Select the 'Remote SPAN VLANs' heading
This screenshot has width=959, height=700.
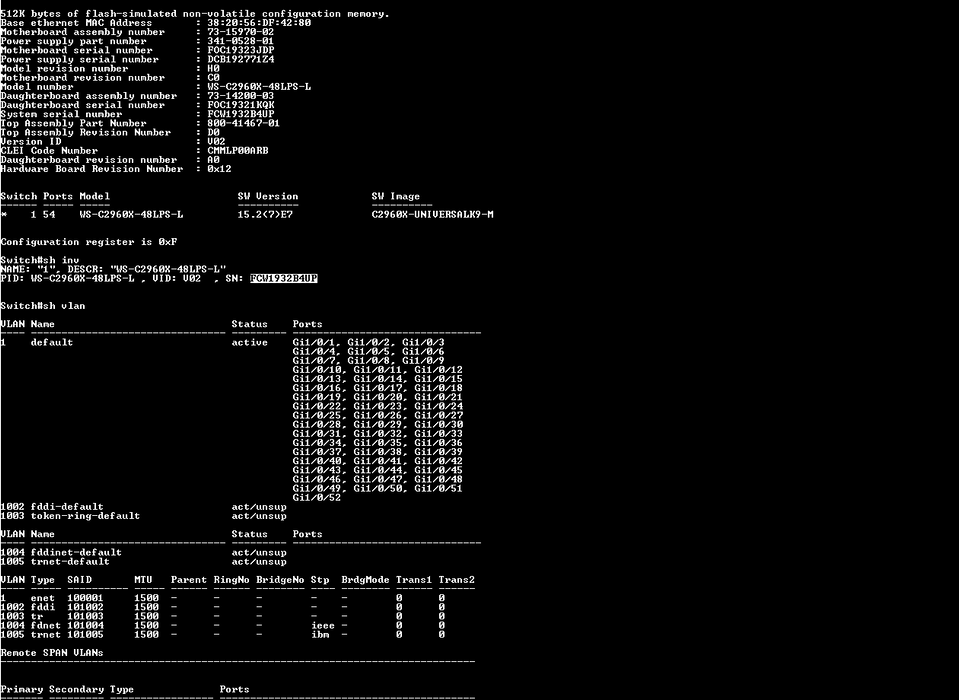(x=52, y=653)
